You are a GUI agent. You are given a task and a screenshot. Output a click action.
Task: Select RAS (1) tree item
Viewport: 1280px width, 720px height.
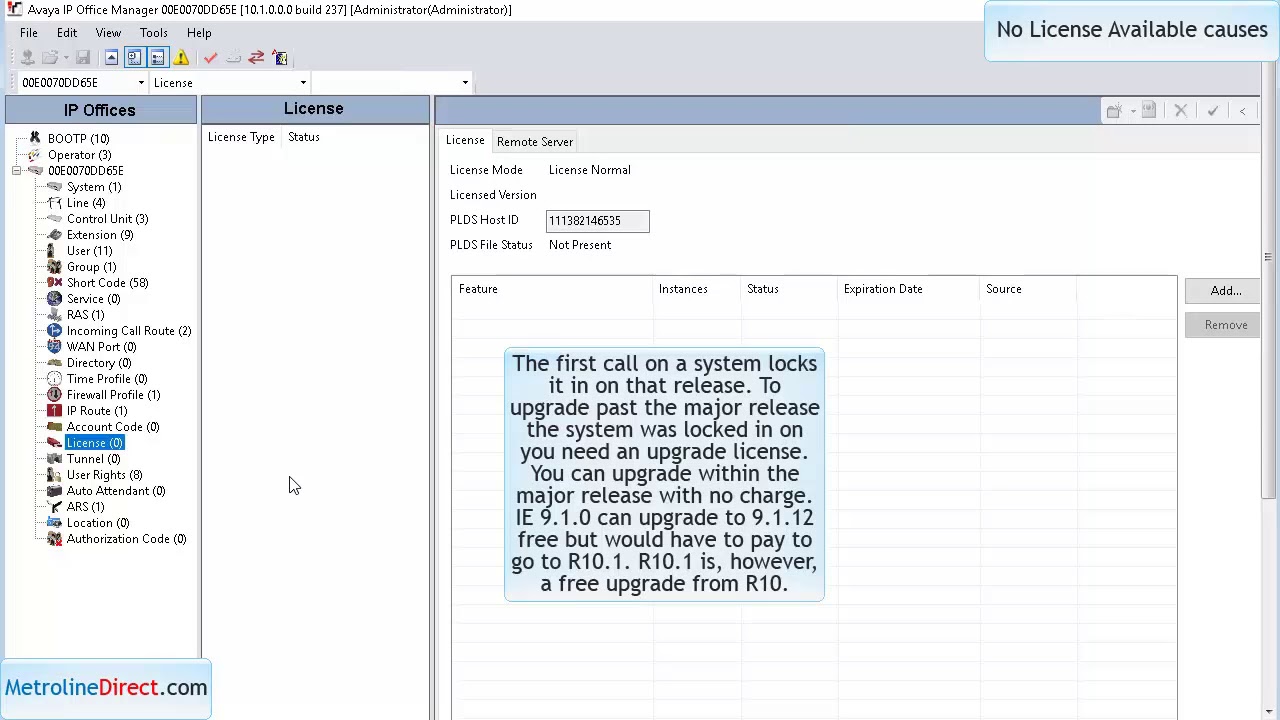tap(85, 315)
